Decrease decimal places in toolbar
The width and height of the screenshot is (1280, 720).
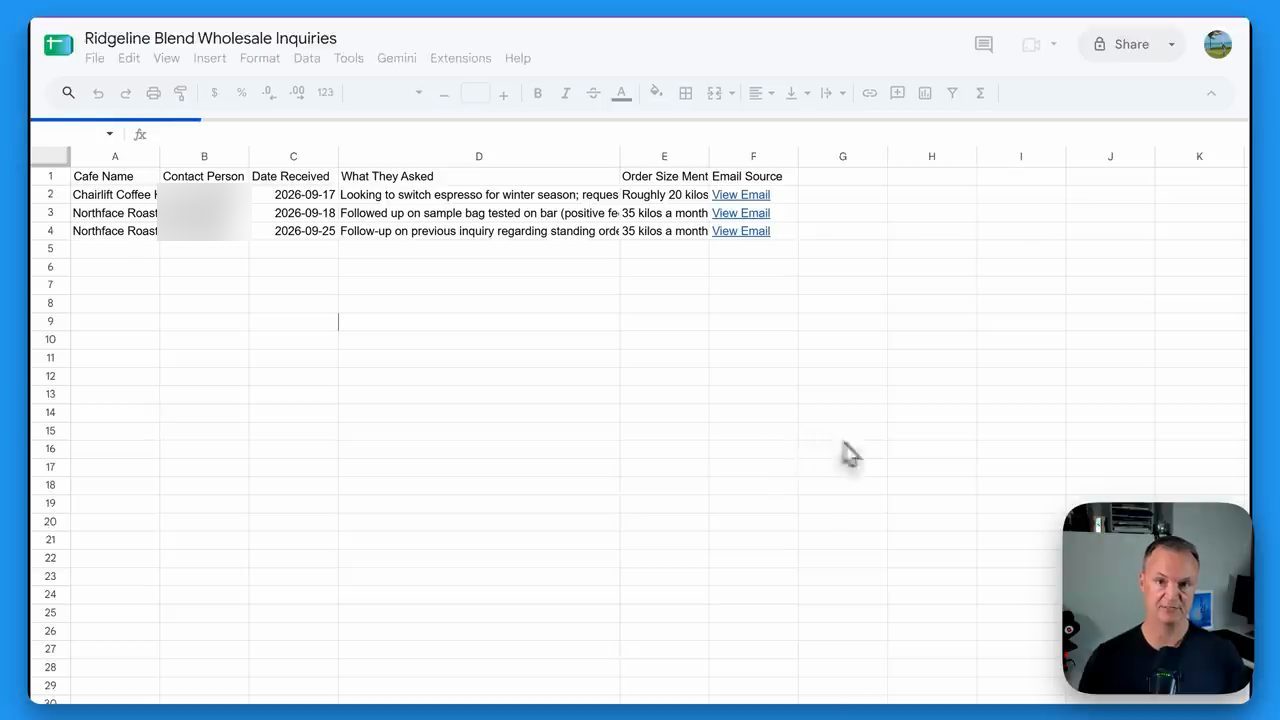point(269,93)
